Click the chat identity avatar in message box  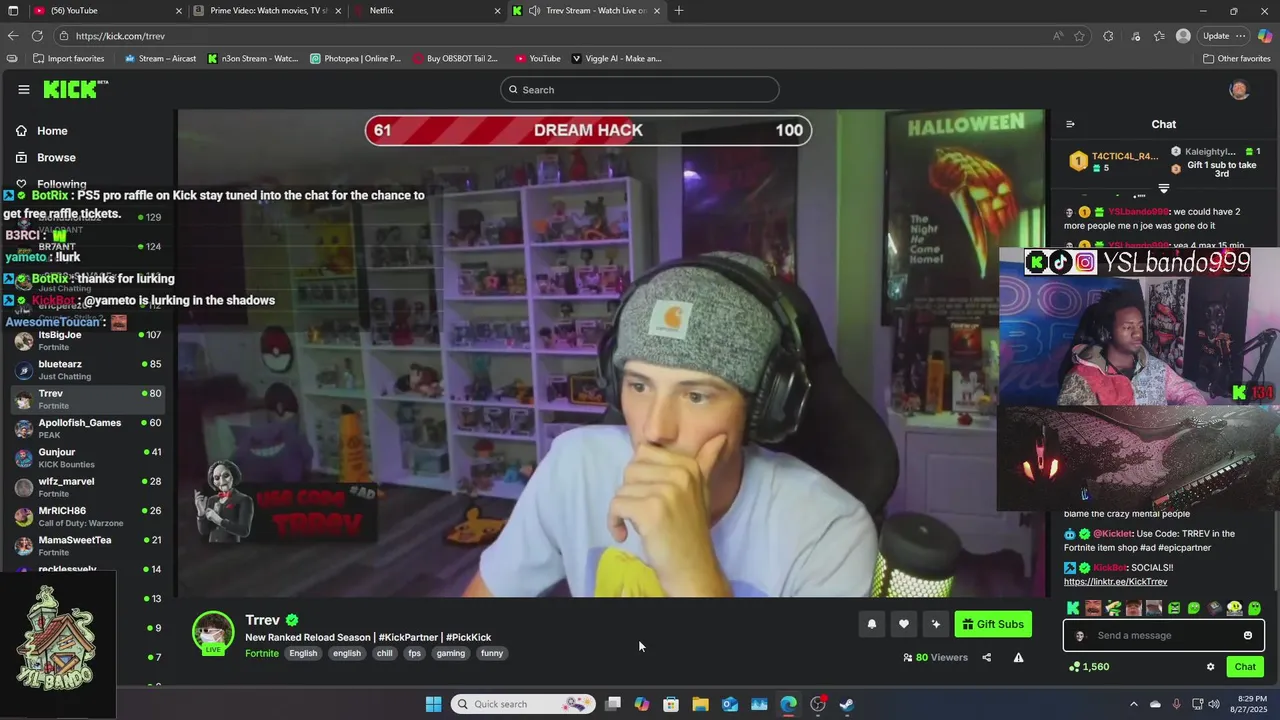click(x=1079, y=635)
